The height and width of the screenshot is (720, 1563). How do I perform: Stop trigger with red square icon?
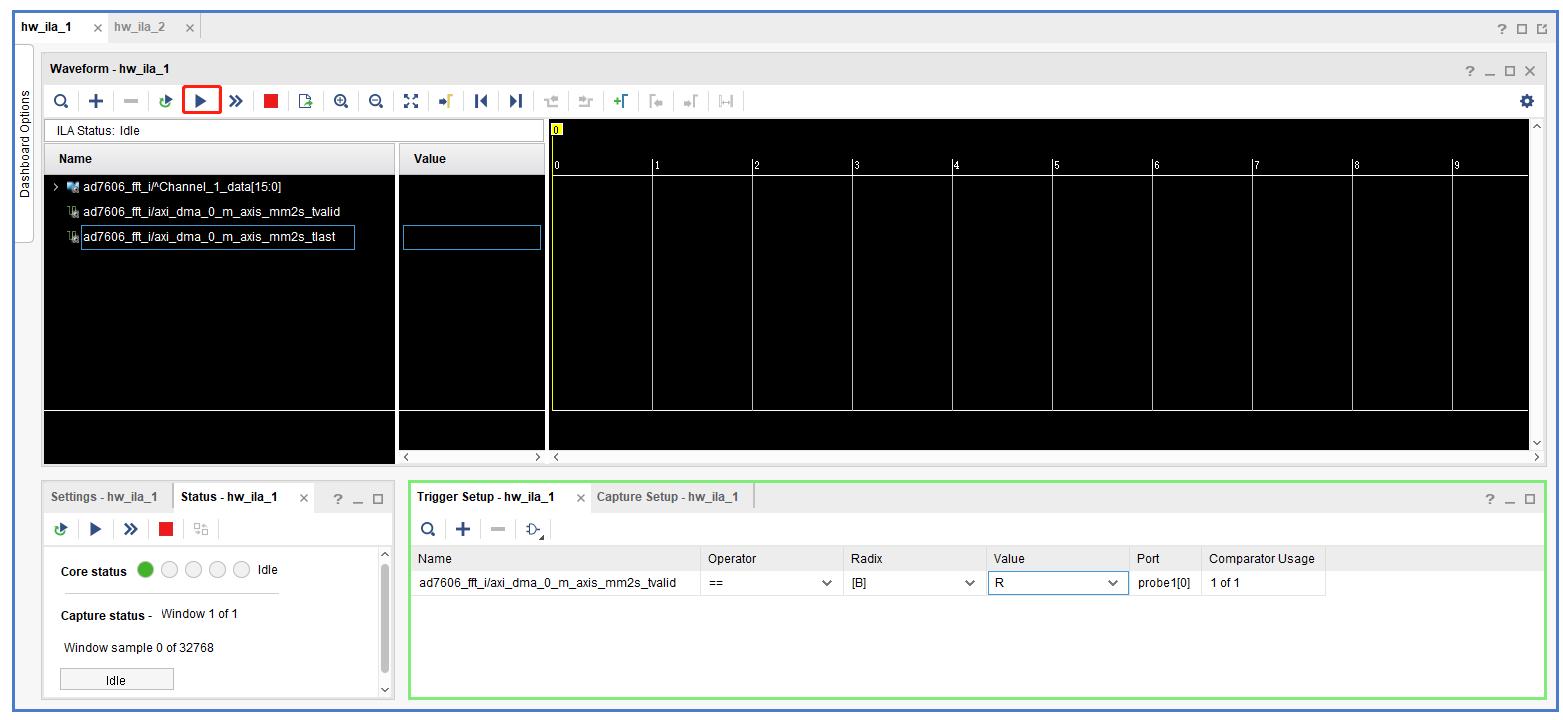pos(270,101)
